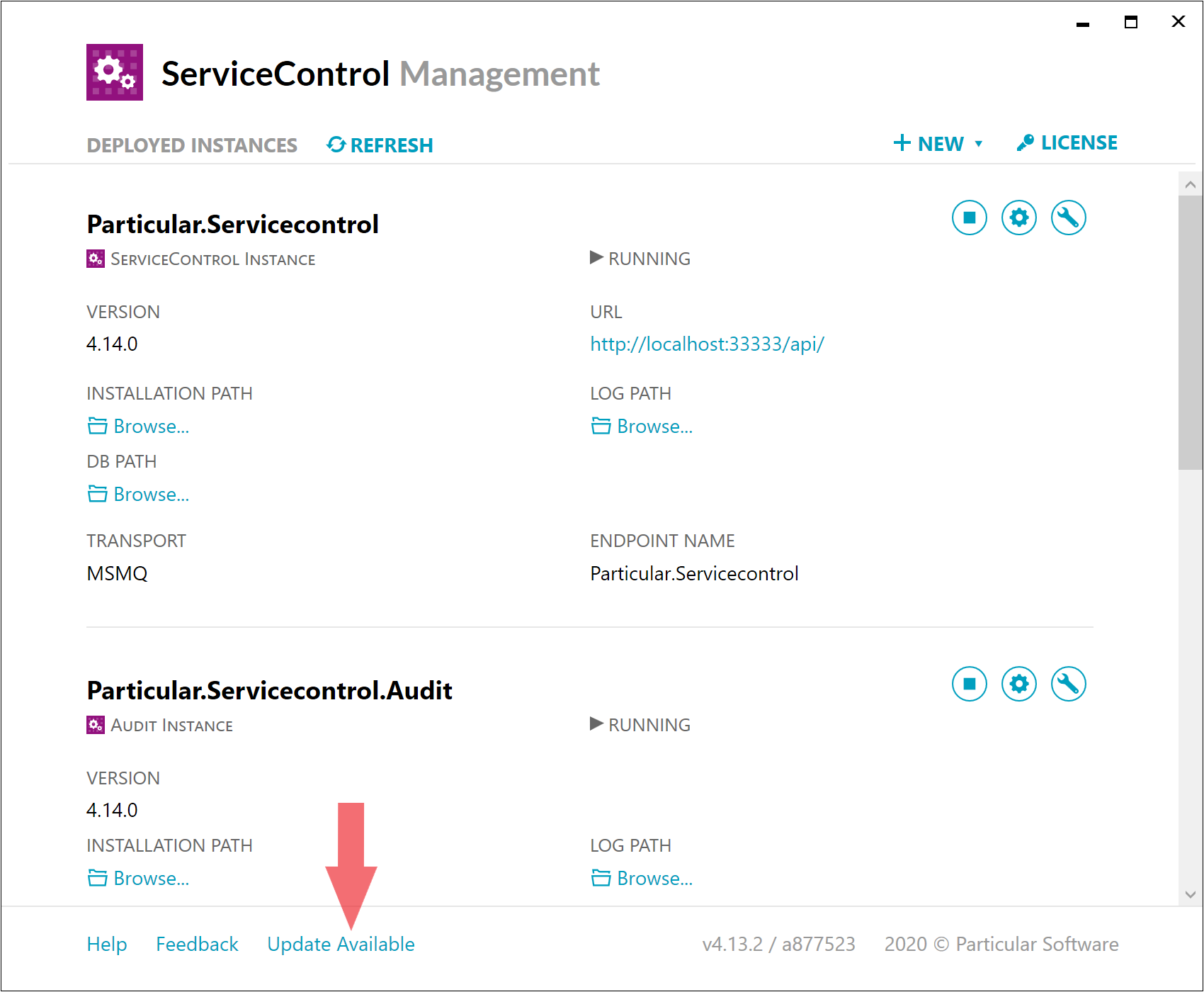Click the 2020 © Particular Software text
The height and width of the screenshot is (992, 1204).
(x=1001, y=945)
